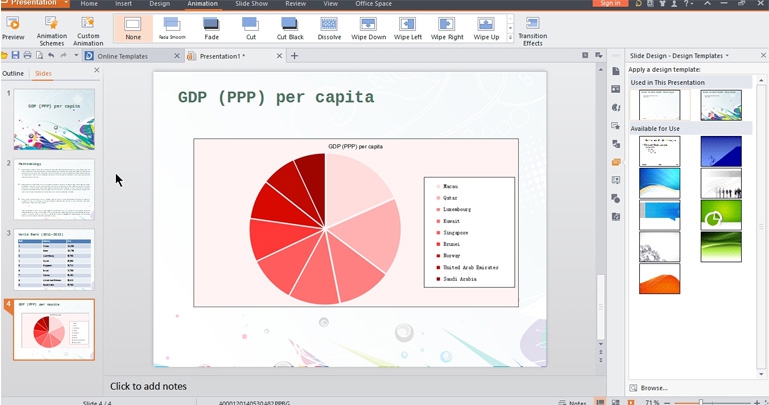Click the skin shirt icon in title bar

[x=662, y=3]
